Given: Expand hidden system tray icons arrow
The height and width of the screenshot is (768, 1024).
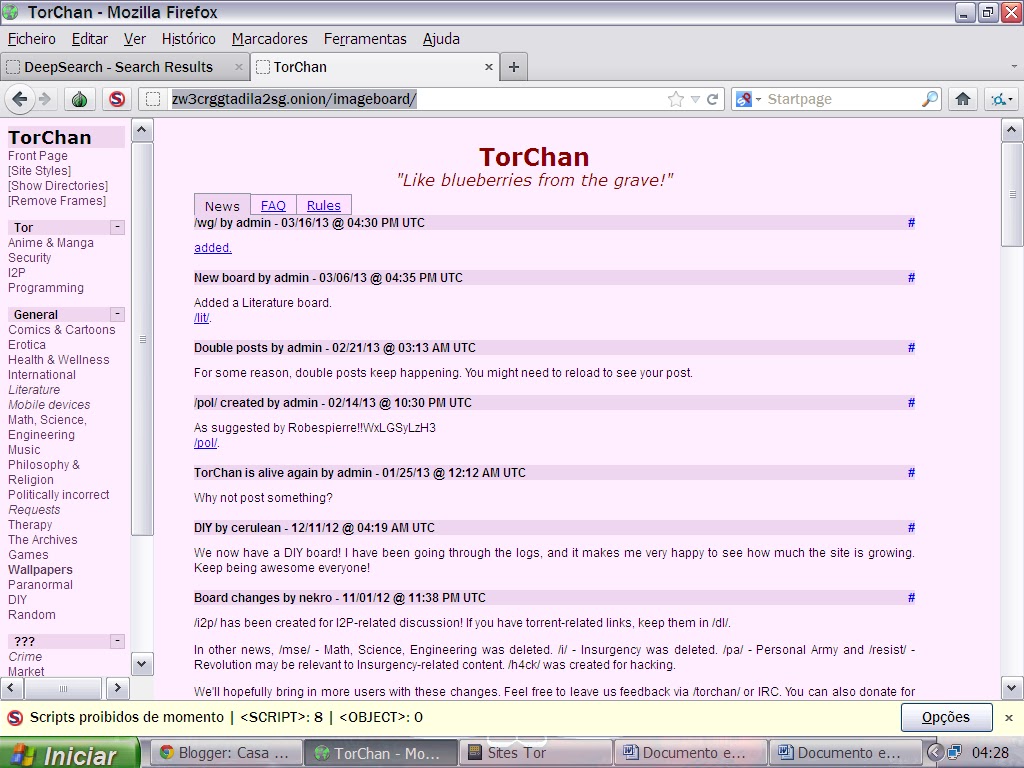Looking at the screenshot, I should click(935, 753).
